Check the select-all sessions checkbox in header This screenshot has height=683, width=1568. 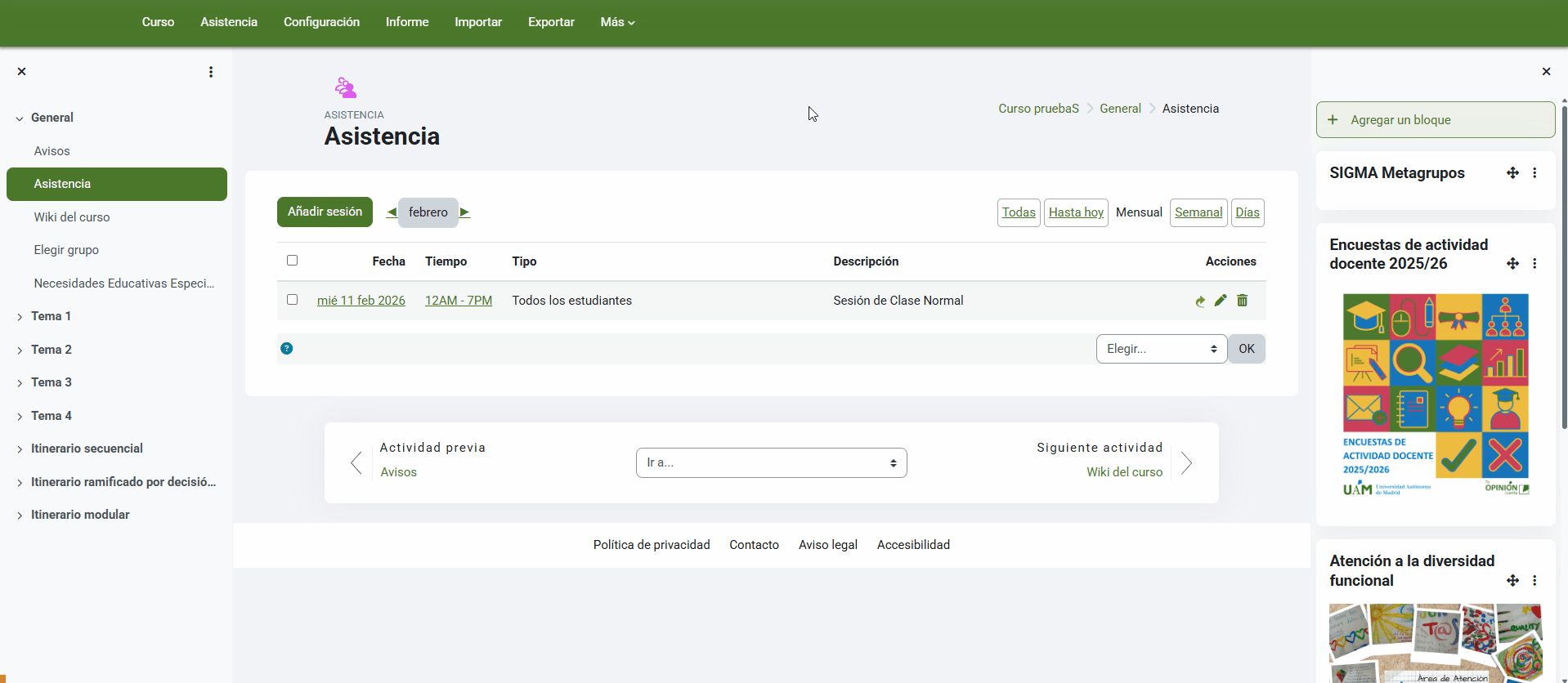point(292,261)
